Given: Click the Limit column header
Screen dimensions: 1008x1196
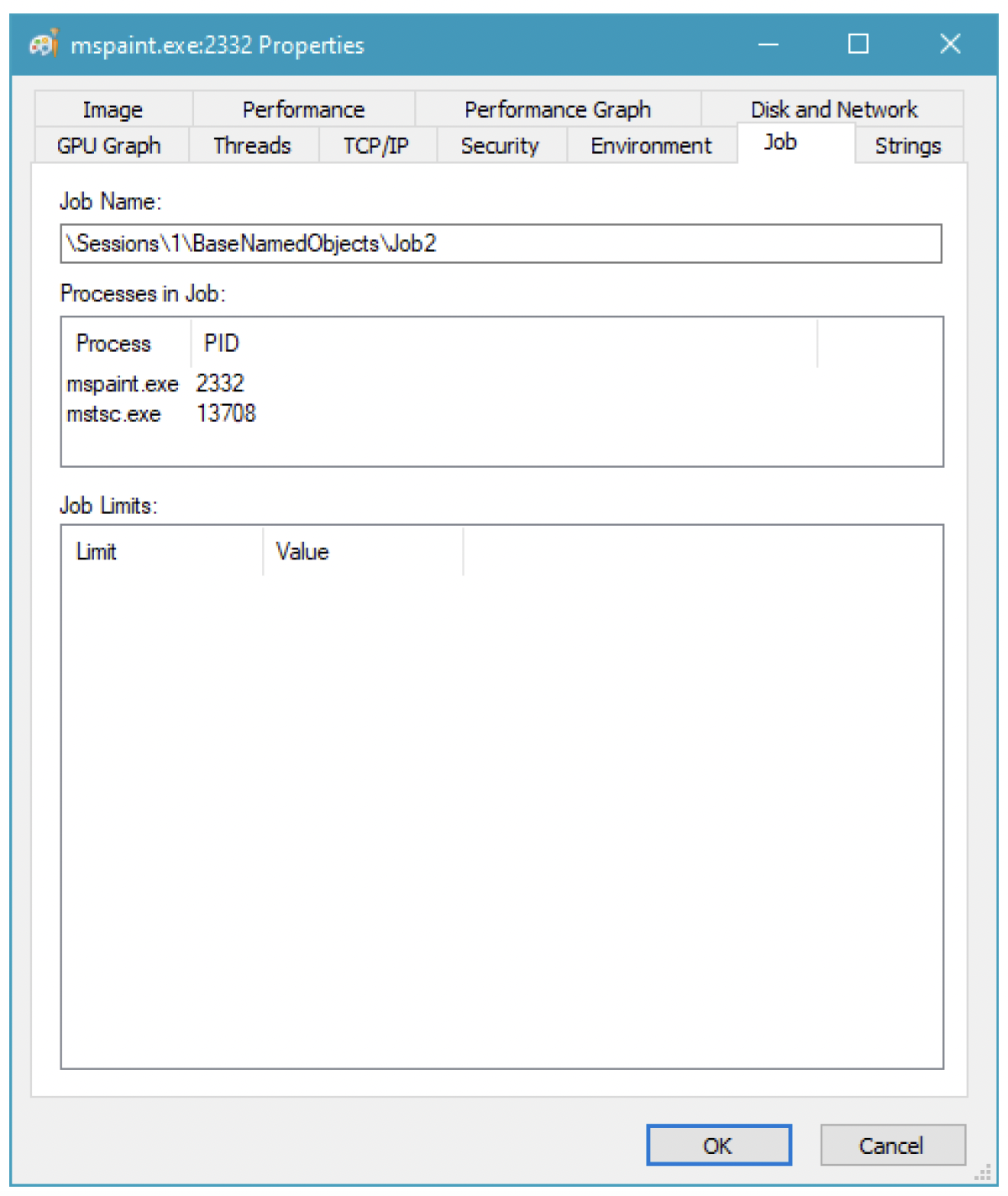Looking at the screenshot, I should [x=97, y=552].
